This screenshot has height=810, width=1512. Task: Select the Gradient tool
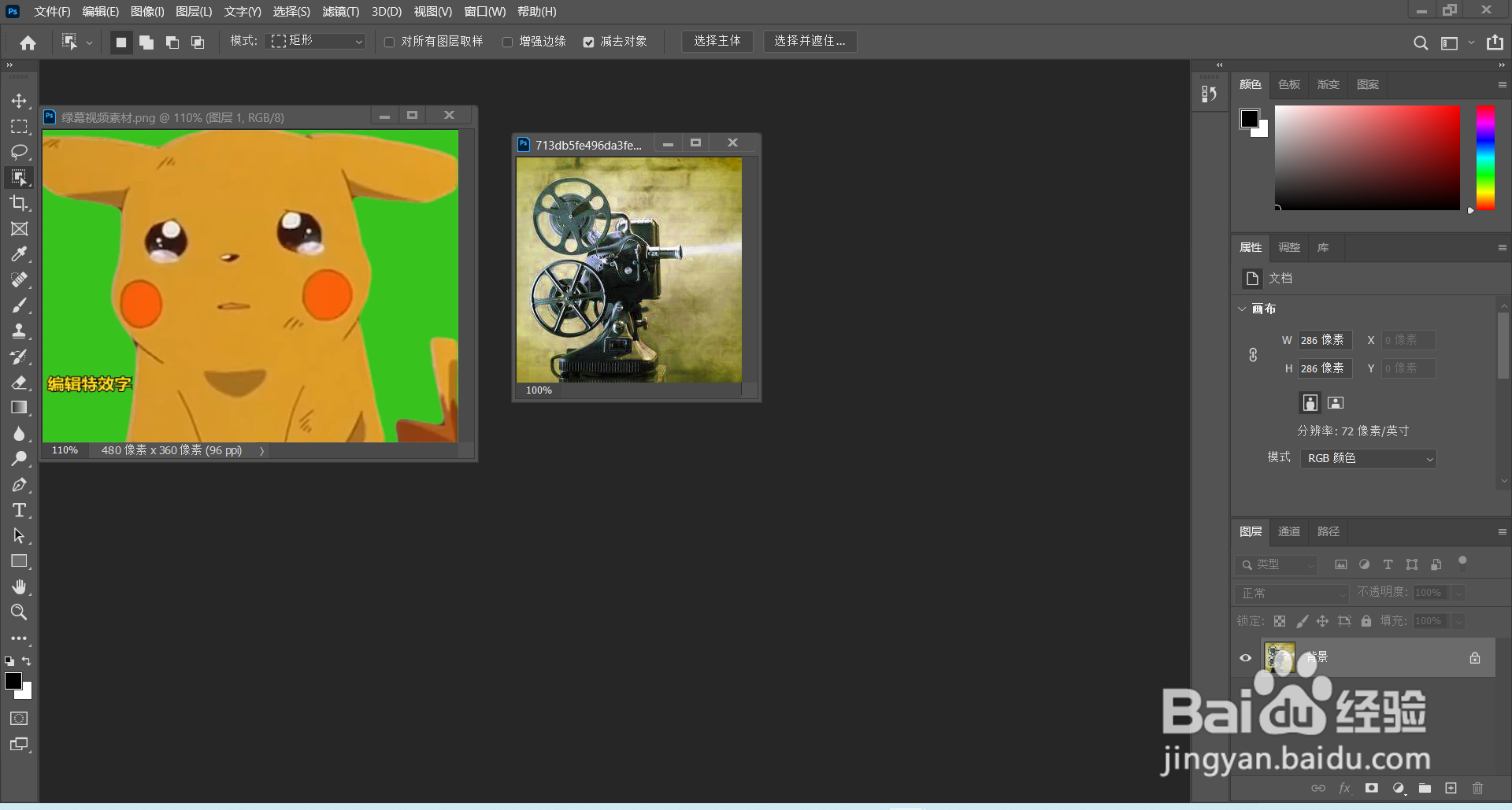click(x=19, y=408)
